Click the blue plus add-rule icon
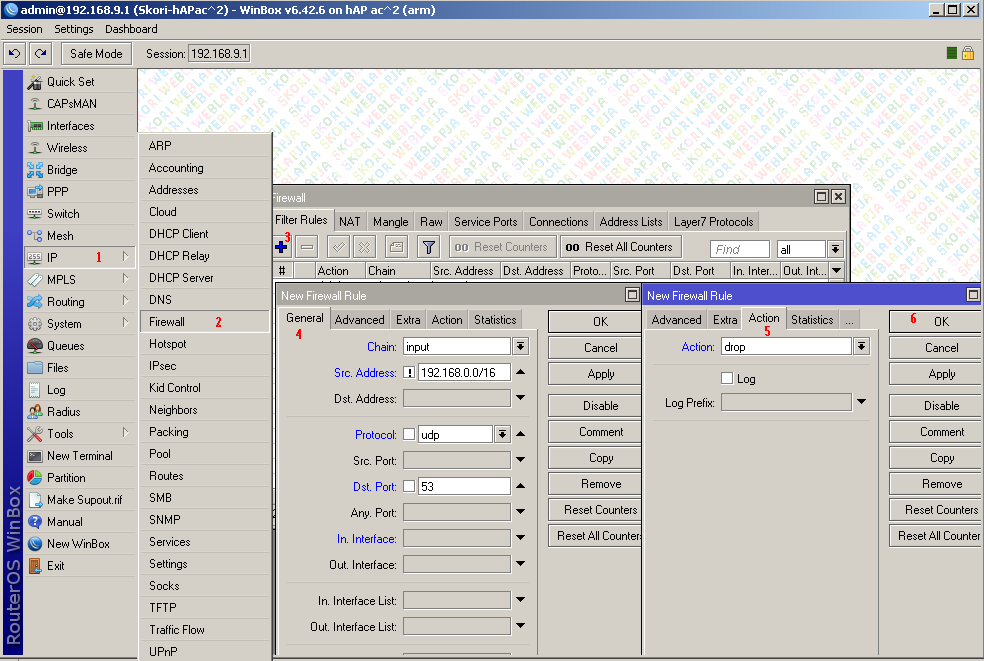Screen dimensions: 984x661 click(x=281, y=247)
